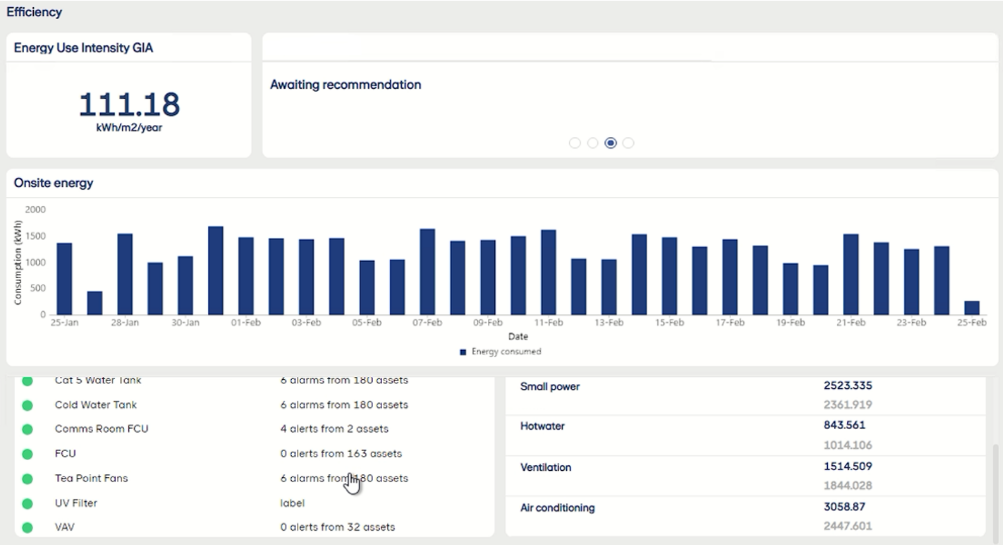Screen dimensions: 1003x545
Task: Select the green status dot next to FCU
Action: [x=28, y=454]
